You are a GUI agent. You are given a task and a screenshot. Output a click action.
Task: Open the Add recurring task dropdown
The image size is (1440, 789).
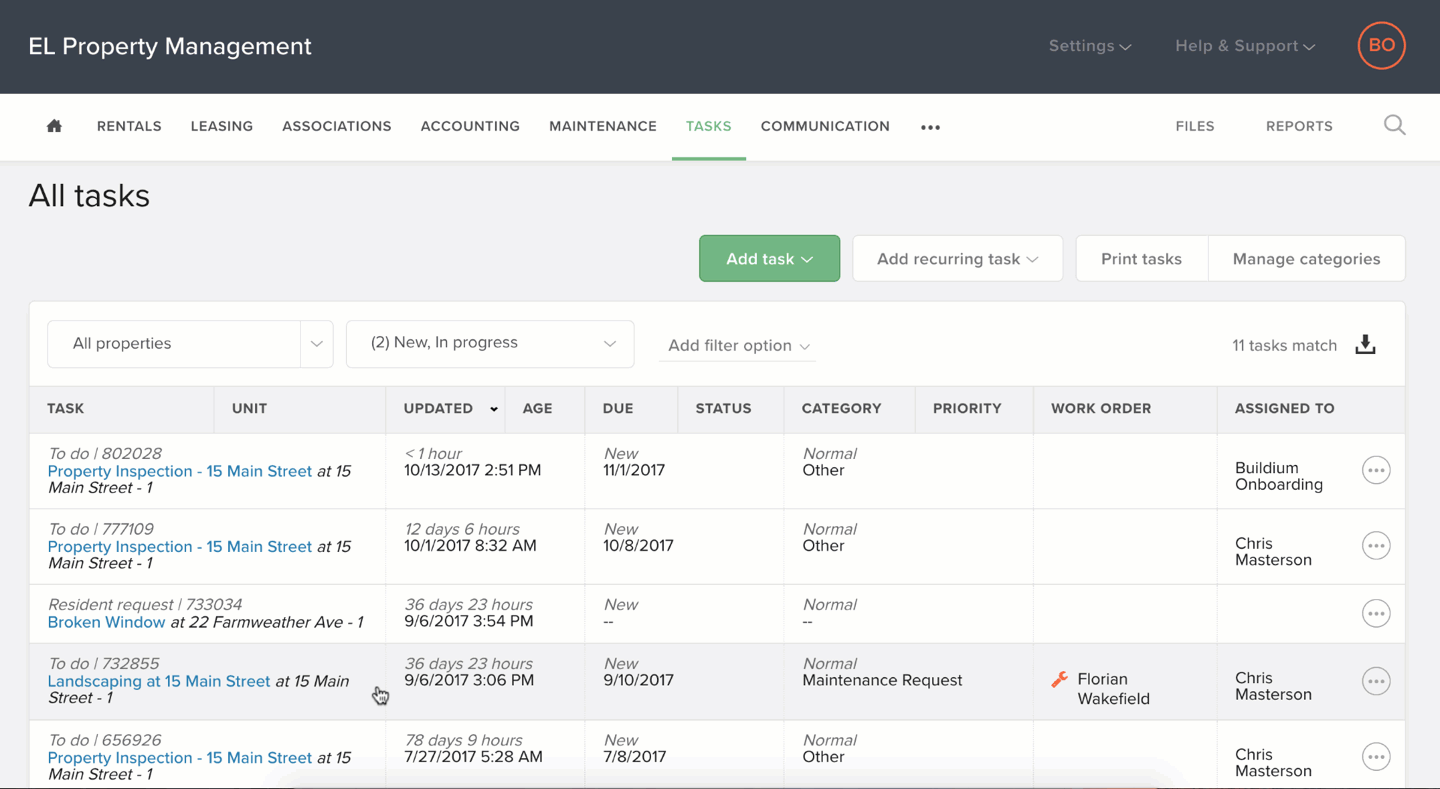point(957,259)
